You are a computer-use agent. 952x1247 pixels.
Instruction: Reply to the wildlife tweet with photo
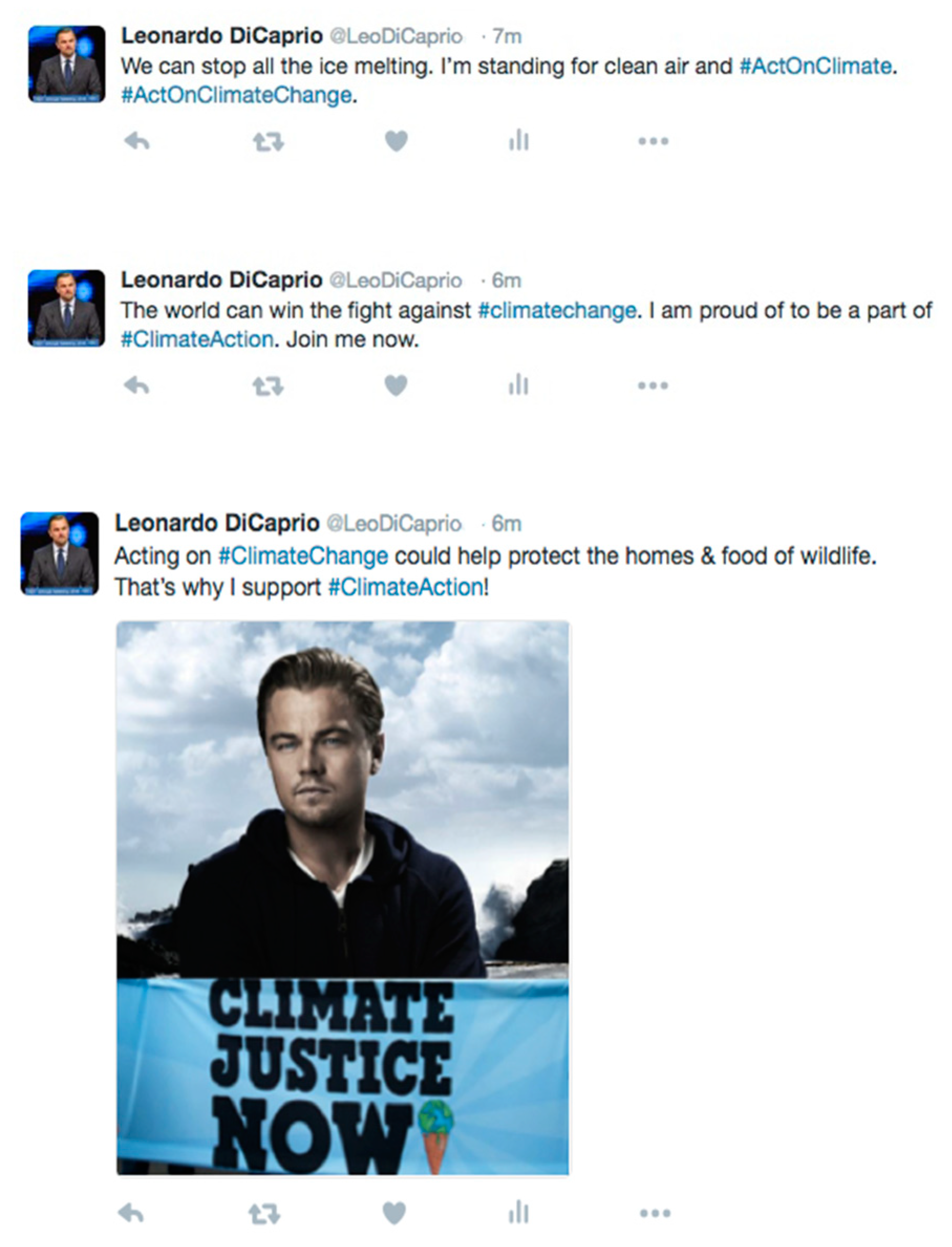131,1213
